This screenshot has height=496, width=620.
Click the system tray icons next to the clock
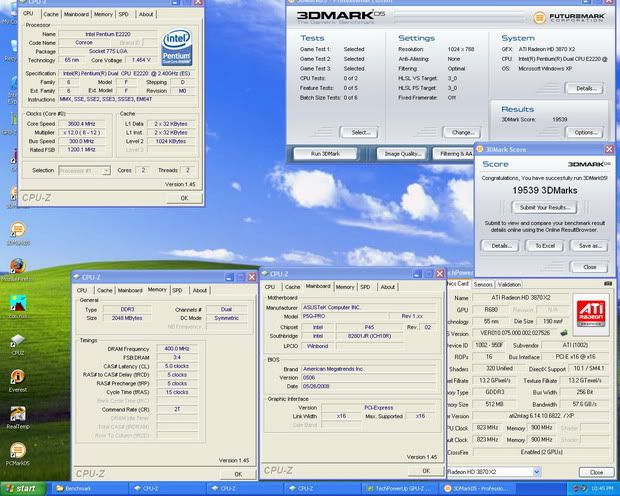(579, 489)
